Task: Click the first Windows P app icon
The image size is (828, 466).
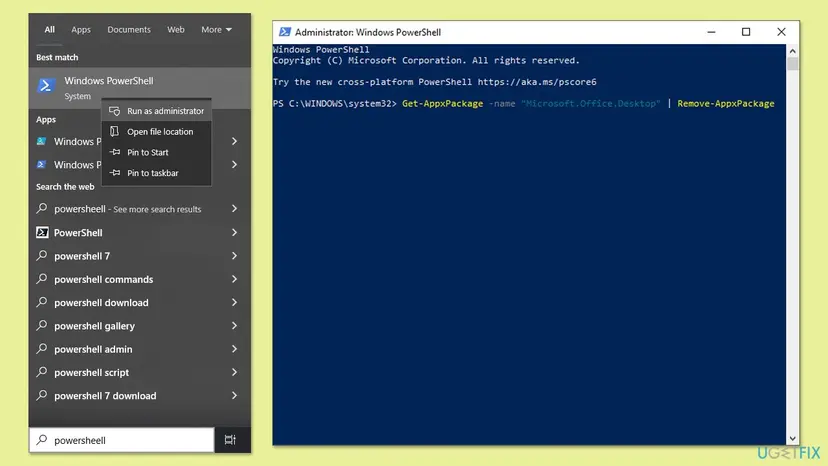Action: 41,141
